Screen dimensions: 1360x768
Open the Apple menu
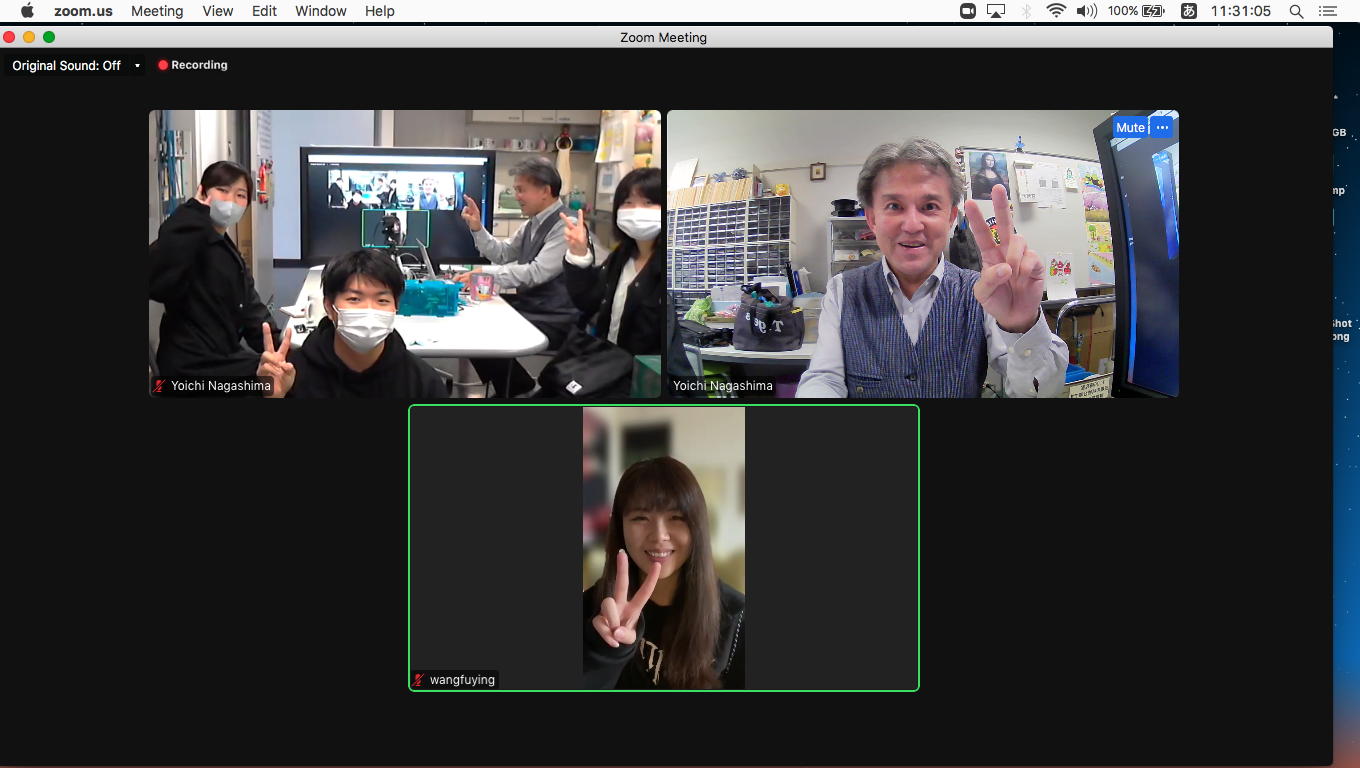pos(27,11)
